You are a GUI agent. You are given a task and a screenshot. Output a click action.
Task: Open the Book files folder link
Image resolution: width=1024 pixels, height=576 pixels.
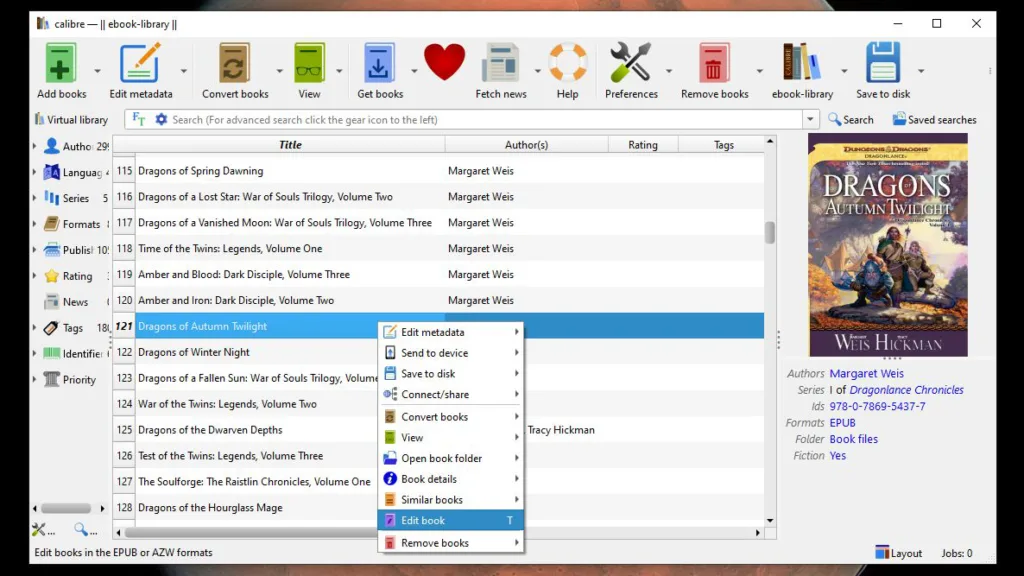click(853, 439)
